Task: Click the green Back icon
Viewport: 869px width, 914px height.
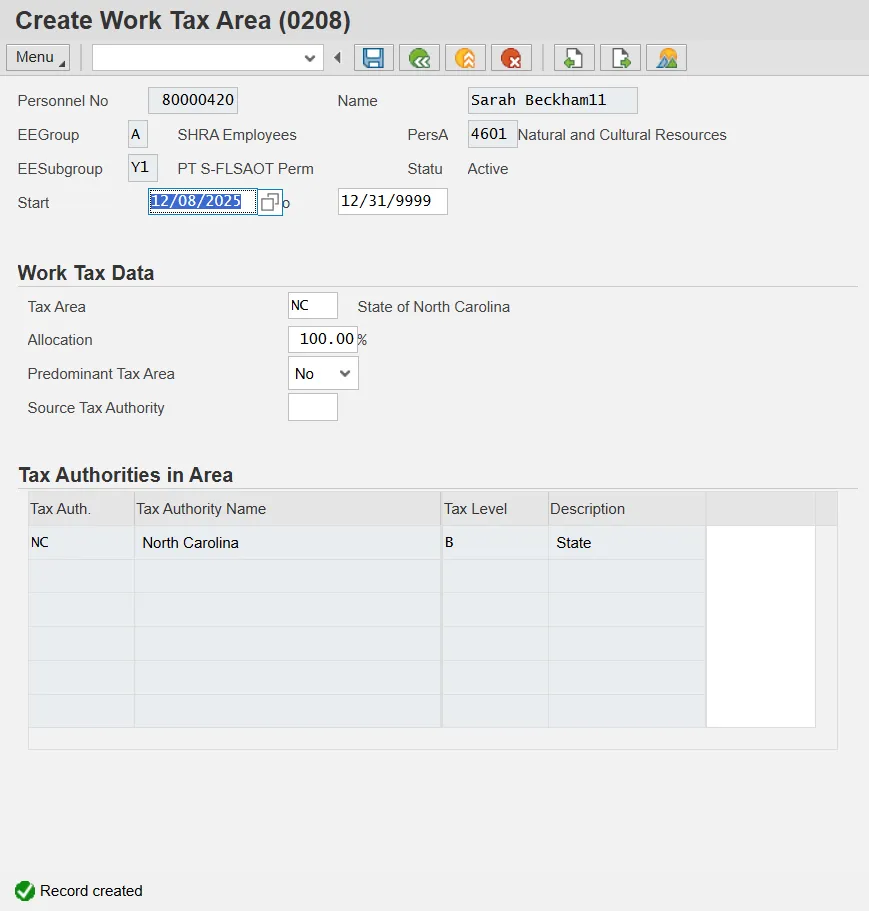Action: pos(419,58)
